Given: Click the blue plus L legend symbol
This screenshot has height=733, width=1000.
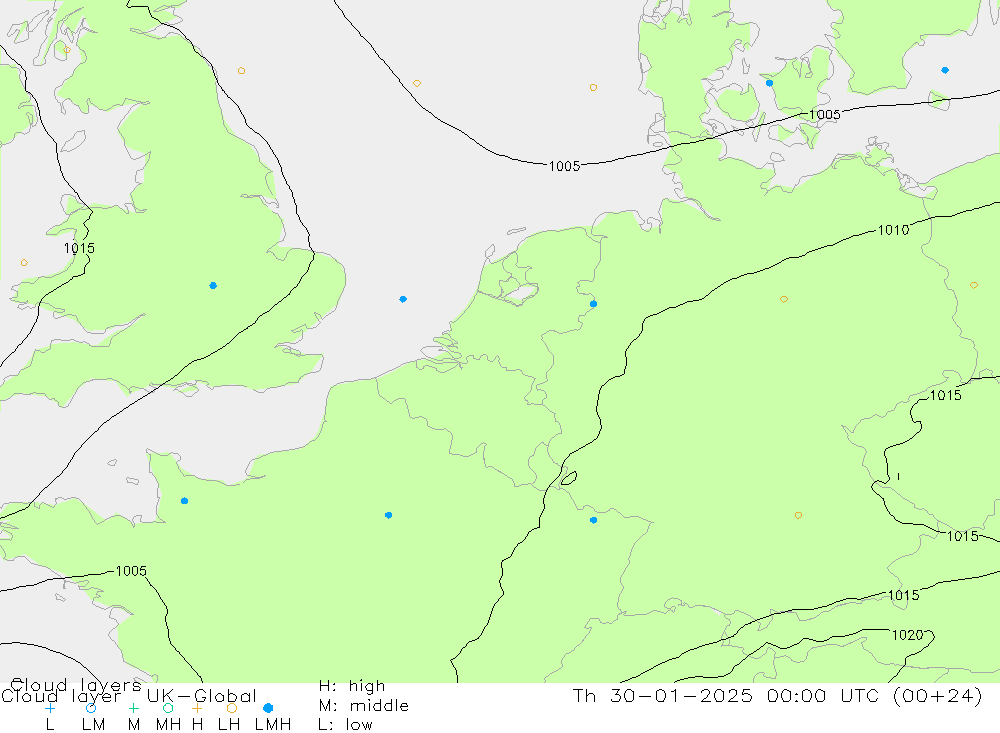Looking at the screenshot, I should click(x=50, y=708).
